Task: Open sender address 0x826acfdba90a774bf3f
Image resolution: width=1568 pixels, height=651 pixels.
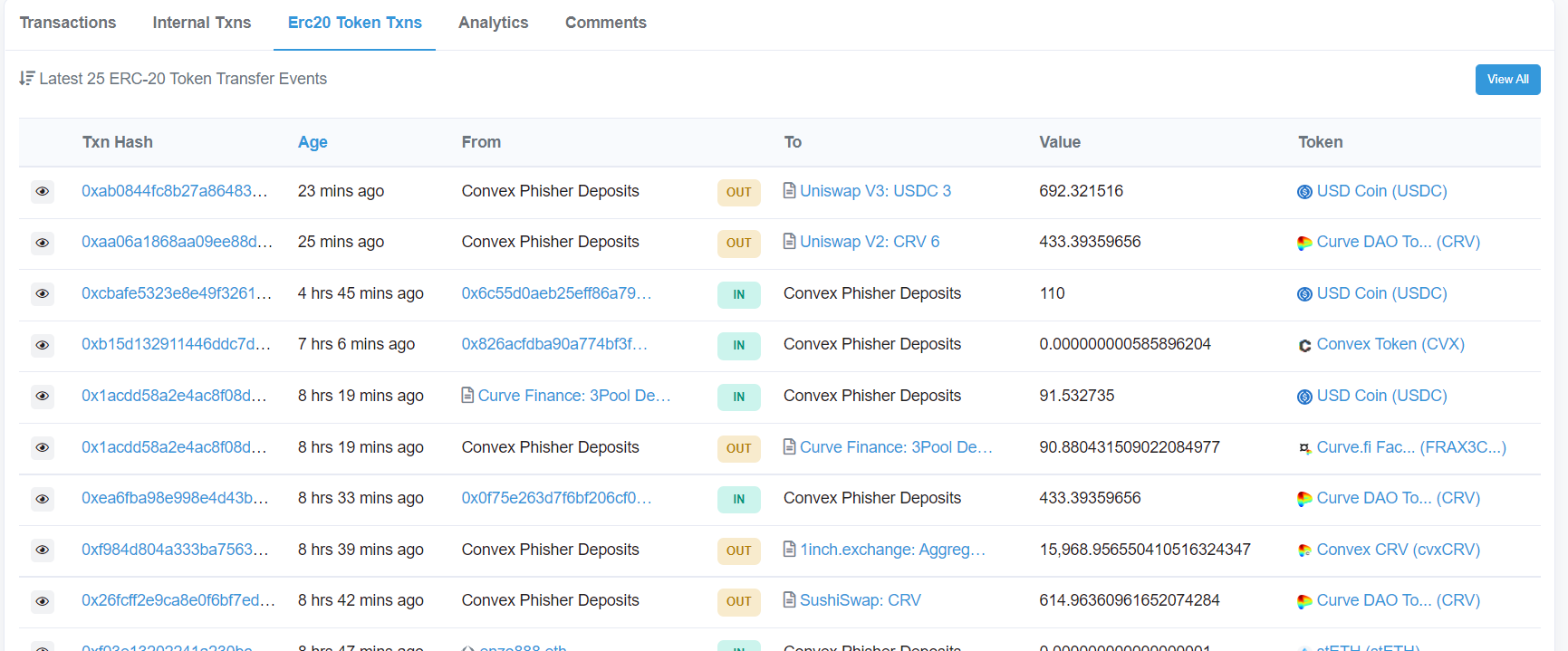Action: [x=554, y=344]
